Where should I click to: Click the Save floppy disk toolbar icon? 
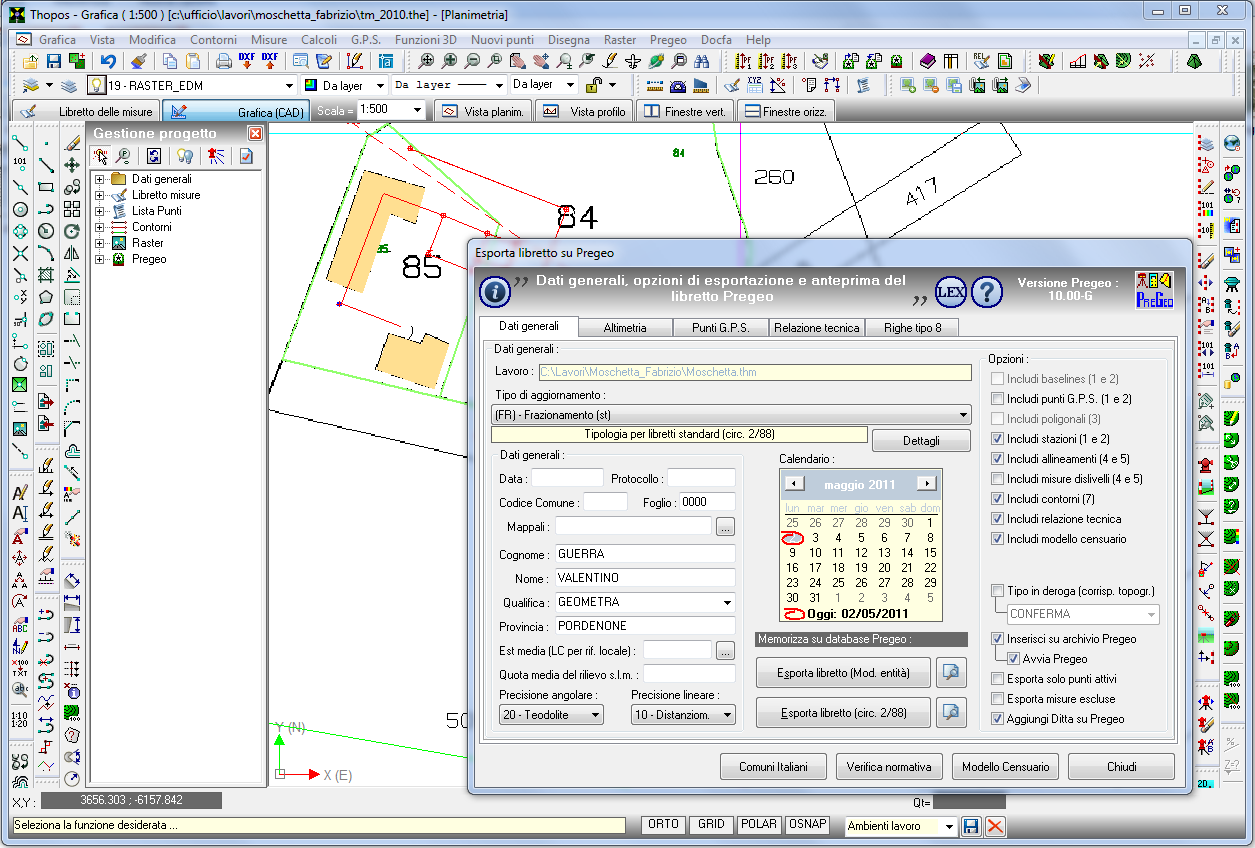[x=54, y=61]
